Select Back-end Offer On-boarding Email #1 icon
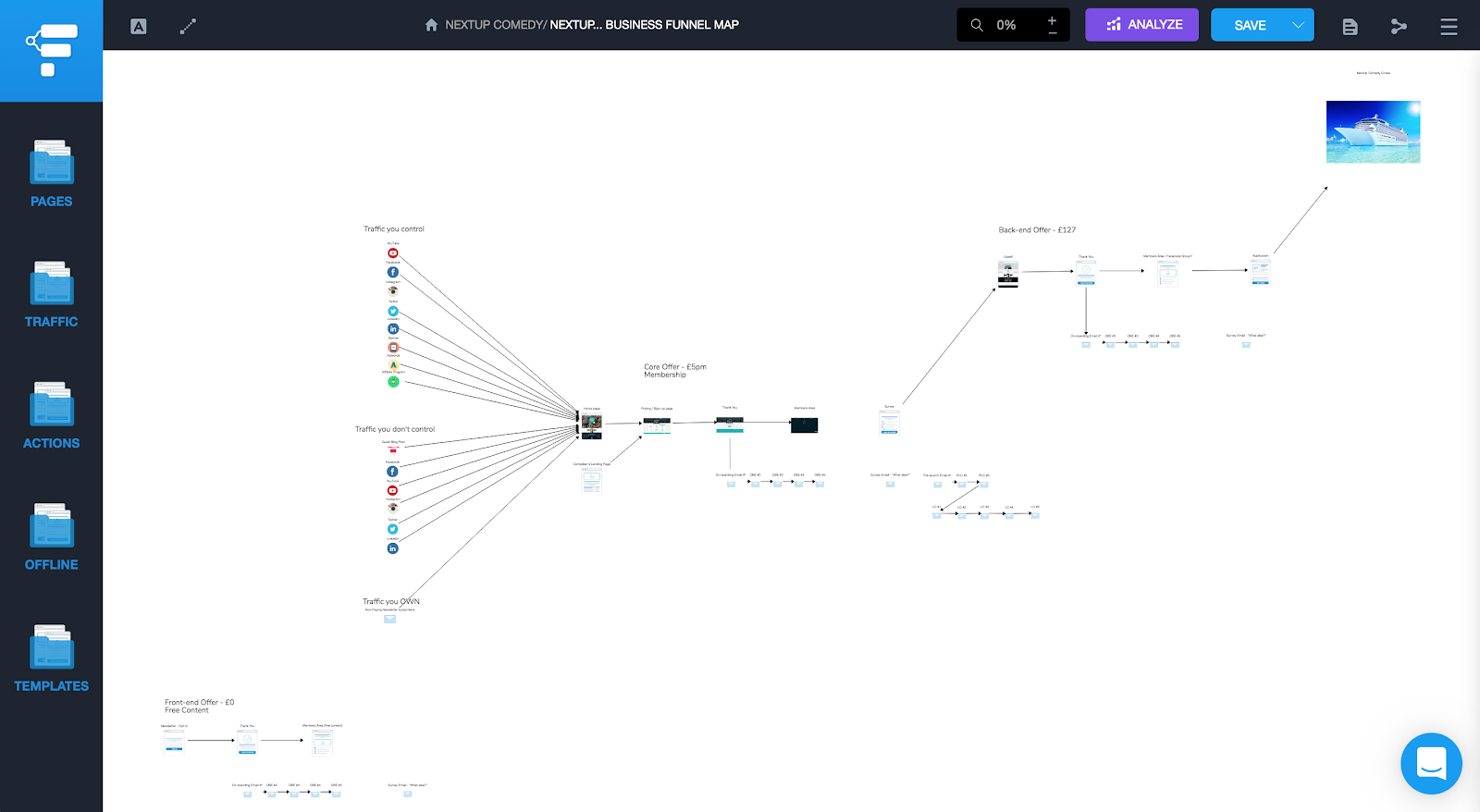This screenshot has width=1480, height=812. 1086,344
